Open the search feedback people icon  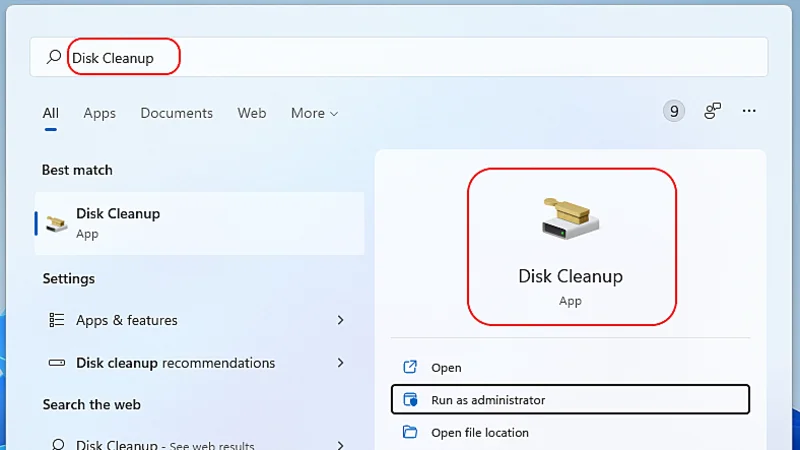point(712,111)
